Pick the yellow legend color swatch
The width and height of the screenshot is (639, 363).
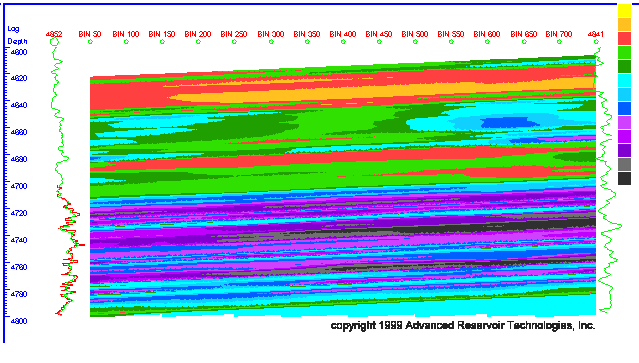click(x=624, y=10)
